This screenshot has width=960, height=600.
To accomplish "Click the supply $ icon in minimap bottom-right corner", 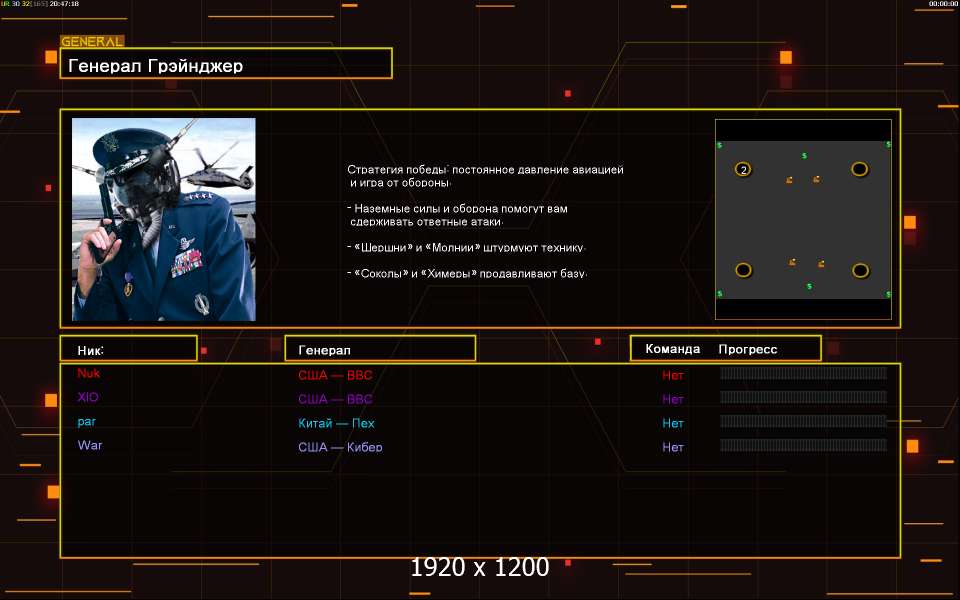I will point(888,294).
